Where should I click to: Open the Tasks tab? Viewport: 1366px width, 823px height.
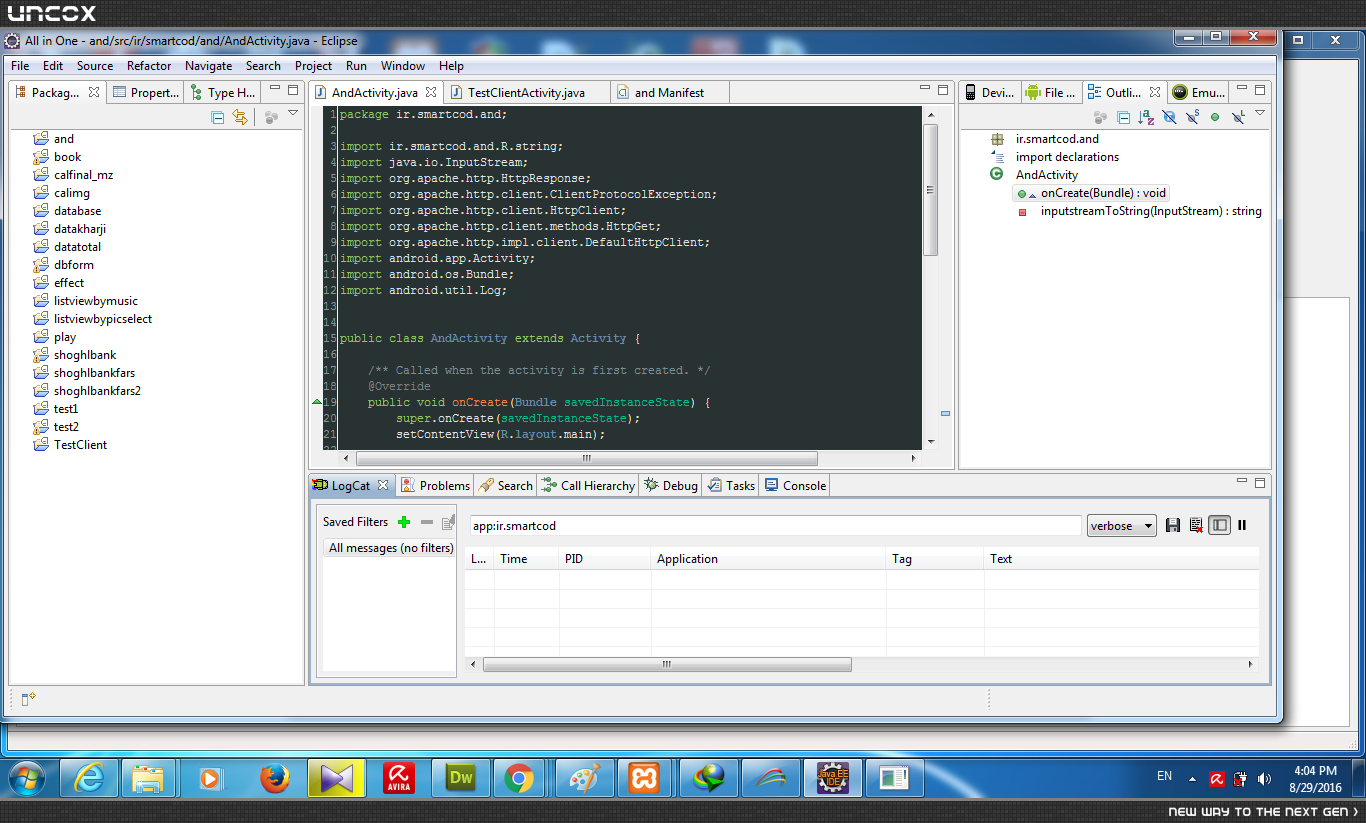731,485
